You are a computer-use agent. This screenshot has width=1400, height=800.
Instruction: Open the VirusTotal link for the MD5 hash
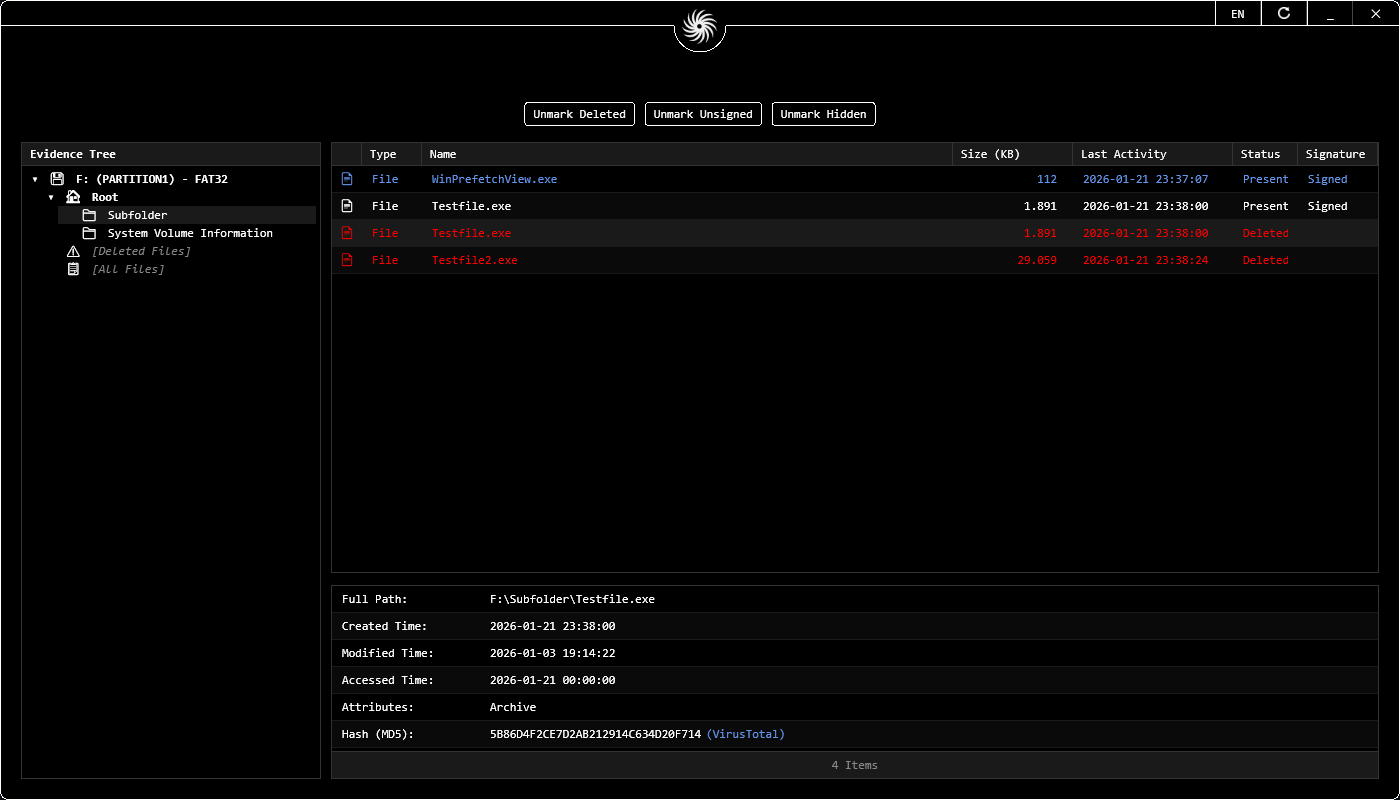(x=746, y=733)
